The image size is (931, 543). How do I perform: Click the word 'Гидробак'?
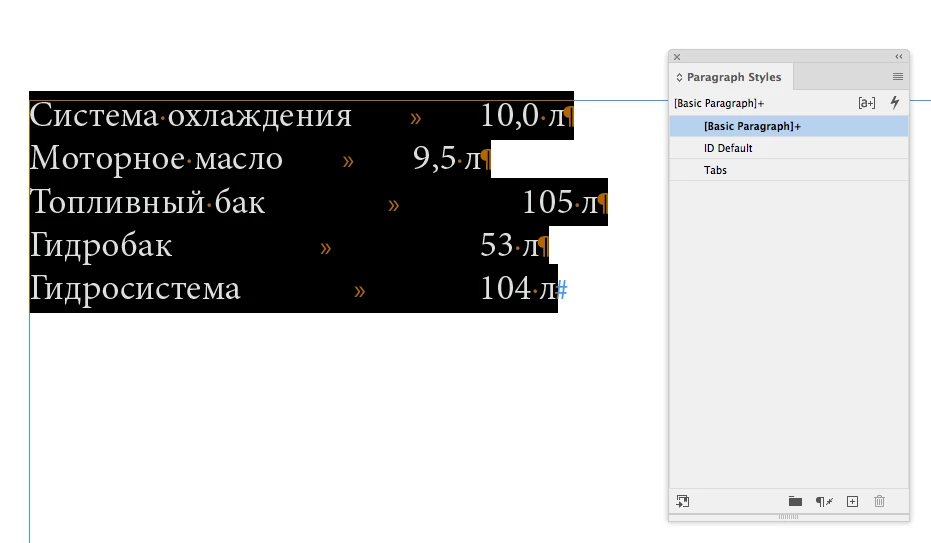(x=101, y=246)
